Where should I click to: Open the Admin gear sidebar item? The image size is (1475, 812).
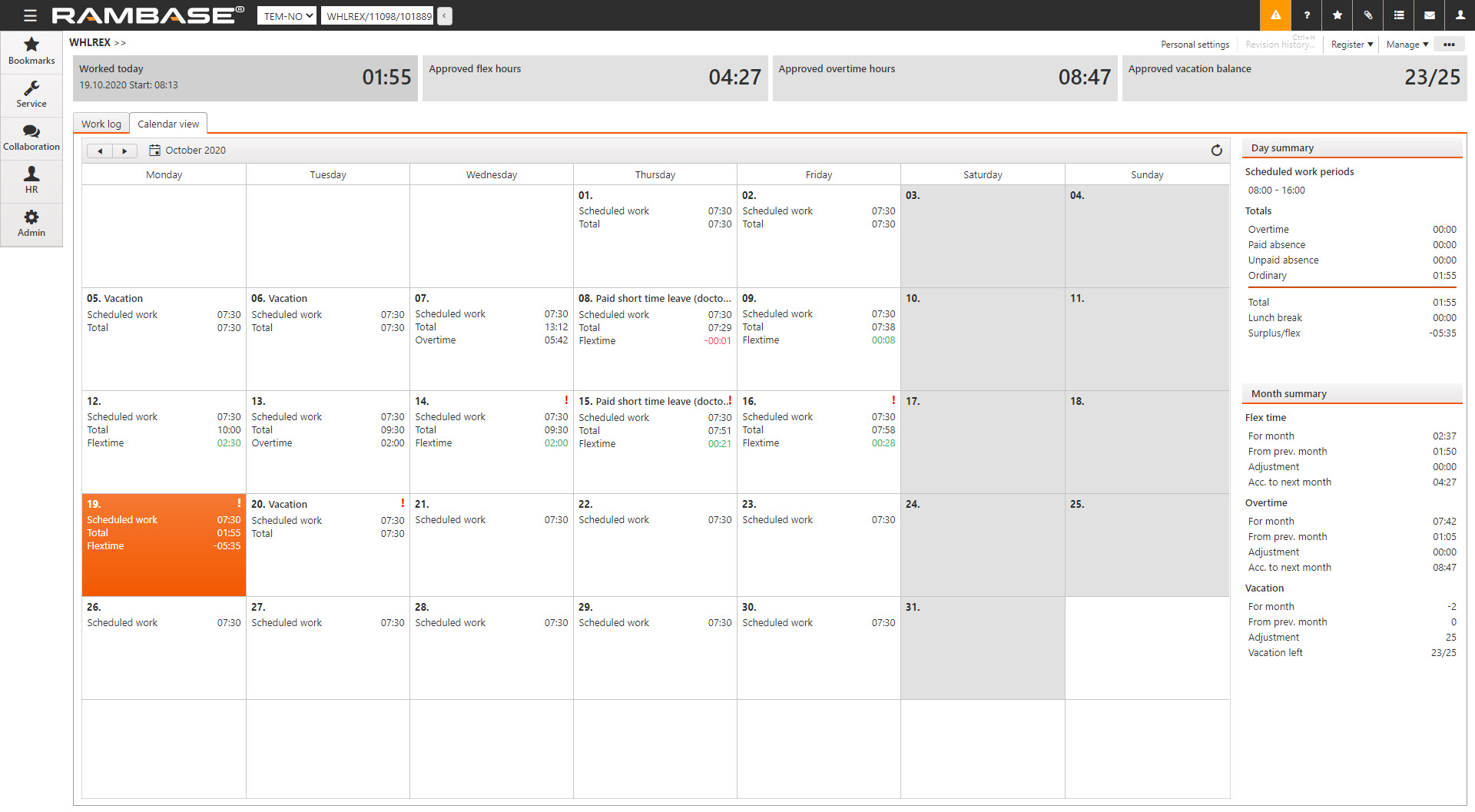coord(31,224)
